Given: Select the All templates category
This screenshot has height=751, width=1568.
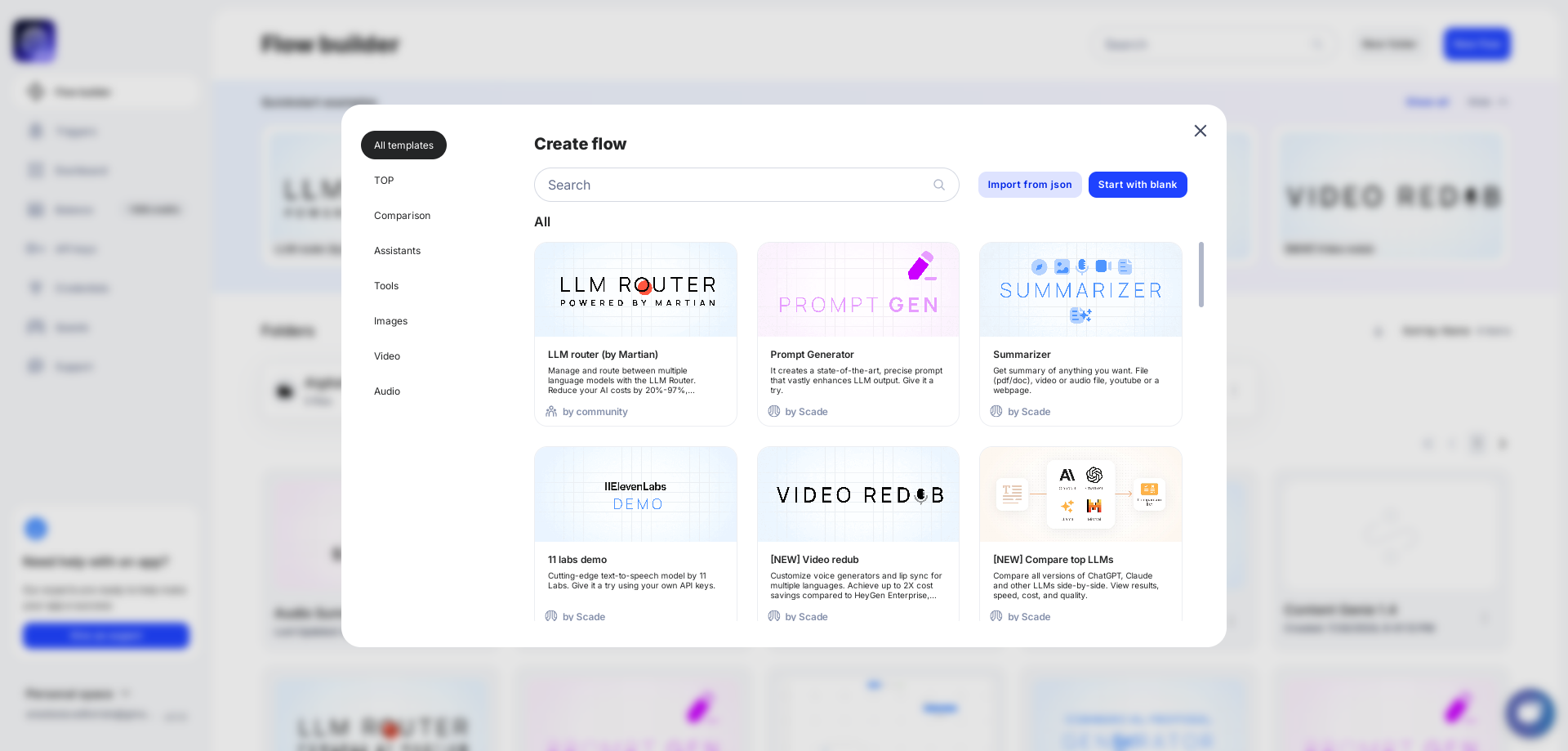Looking at the screenshot, I should click(403, 145).
